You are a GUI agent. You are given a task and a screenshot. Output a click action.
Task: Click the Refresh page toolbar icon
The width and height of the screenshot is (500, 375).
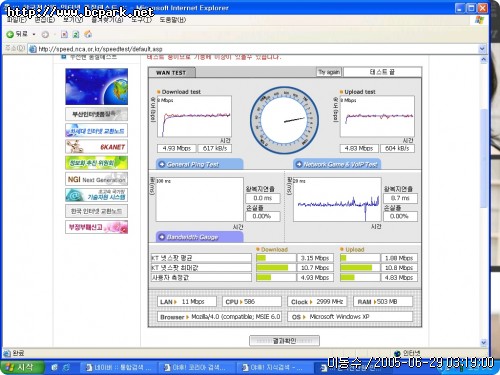tap(76, 34)
